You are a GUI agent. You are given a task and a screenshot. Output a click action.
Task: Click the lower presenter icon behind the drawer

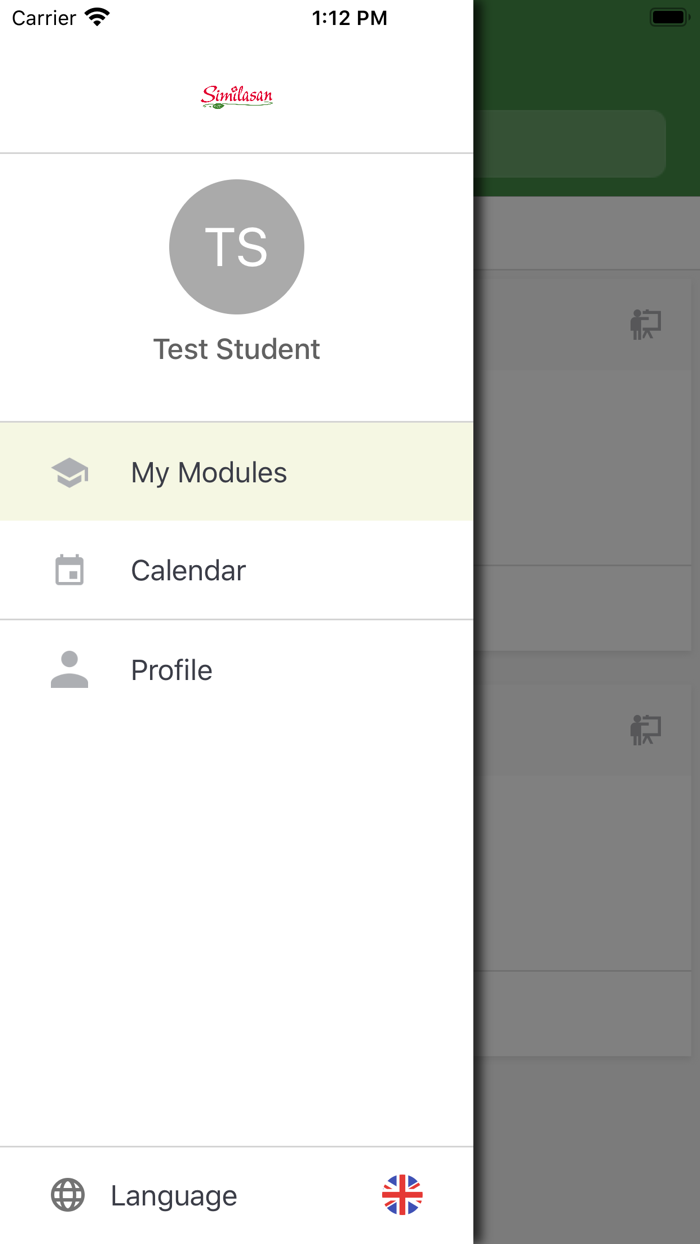click(646, 729)
